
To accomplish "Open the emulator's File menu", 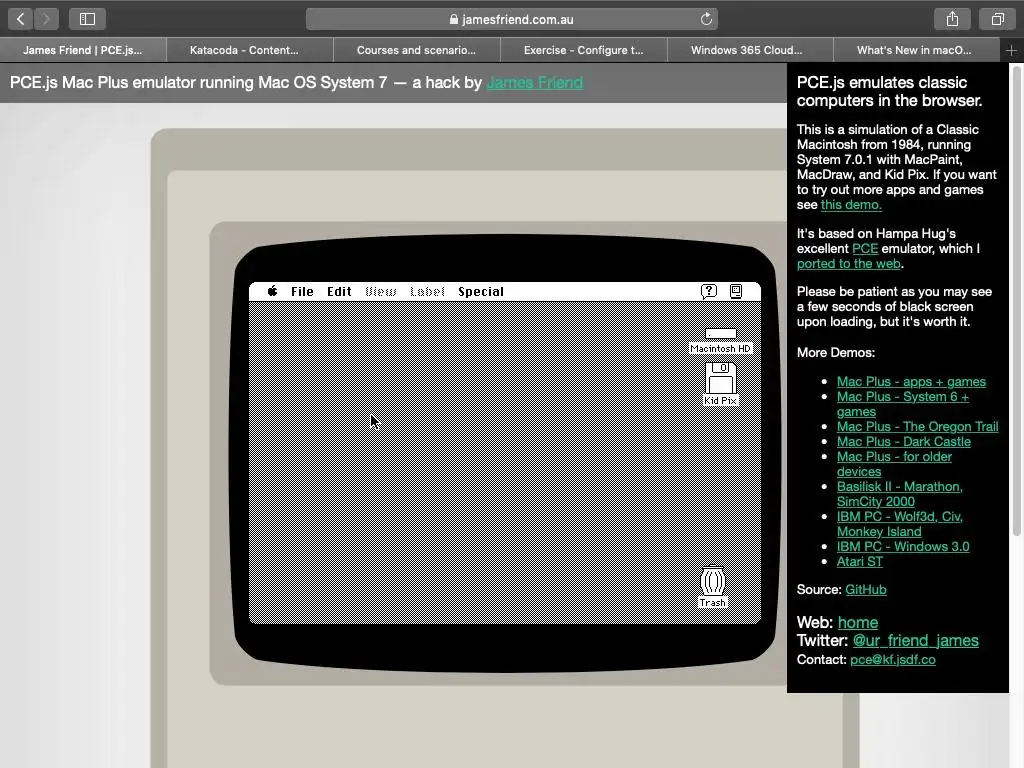I will (302, 292).
